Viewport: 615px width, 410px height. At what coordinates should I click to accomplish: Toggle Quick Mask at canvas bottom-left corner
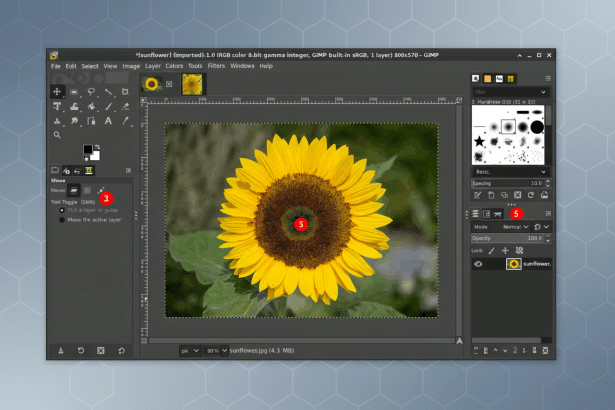coord(144,341)
